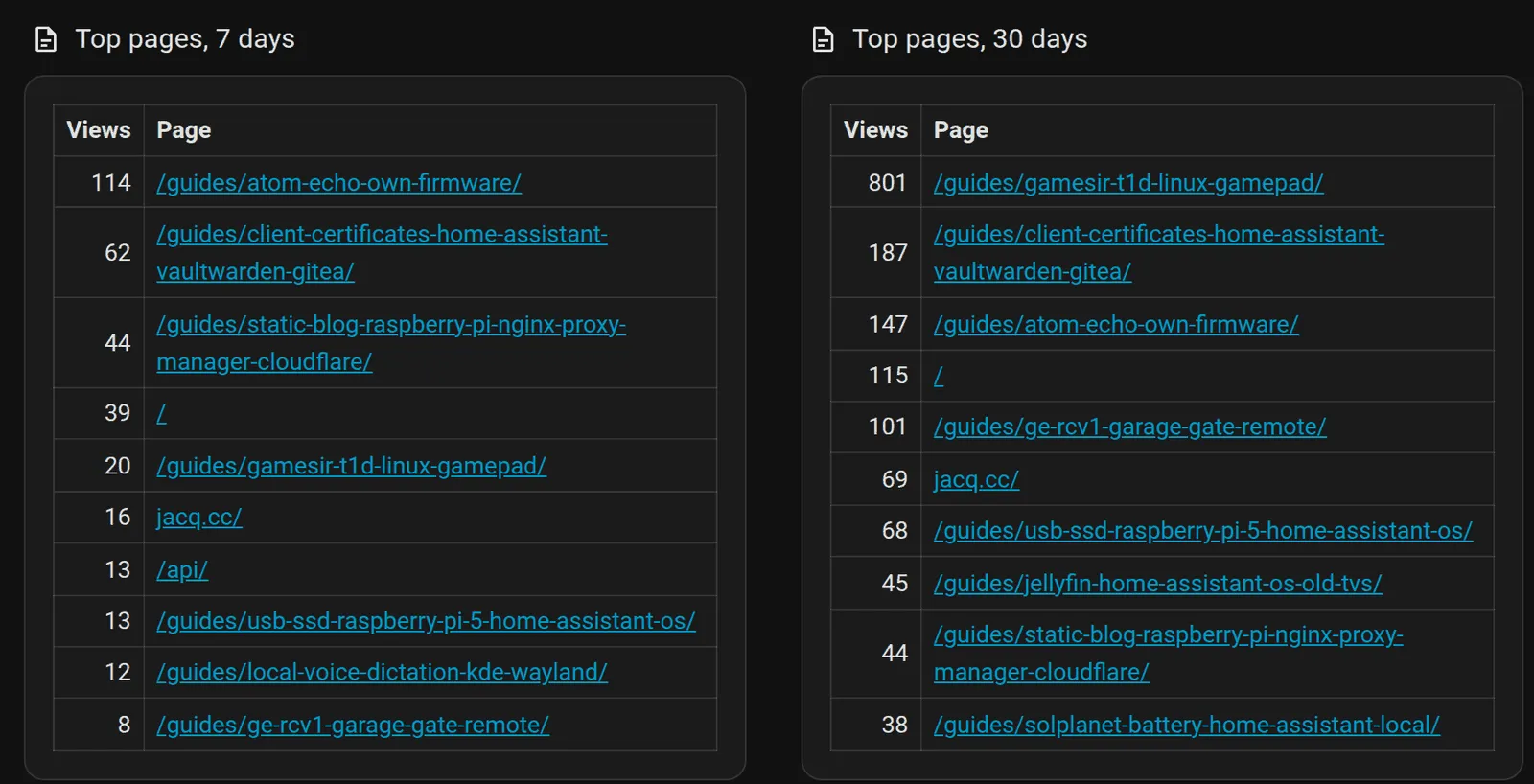This screenshot has height=784, width=1534.
Task: Click the 62 views cell
Action: coord(99,253)
